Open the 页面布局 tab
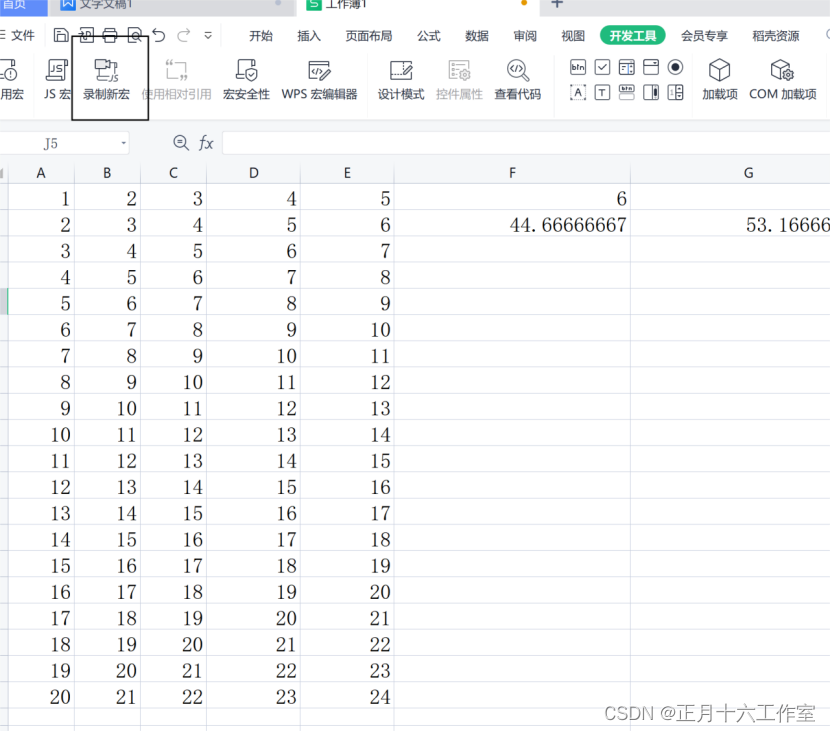The height and width of the screenshot is (732, 830). (369, 36)
